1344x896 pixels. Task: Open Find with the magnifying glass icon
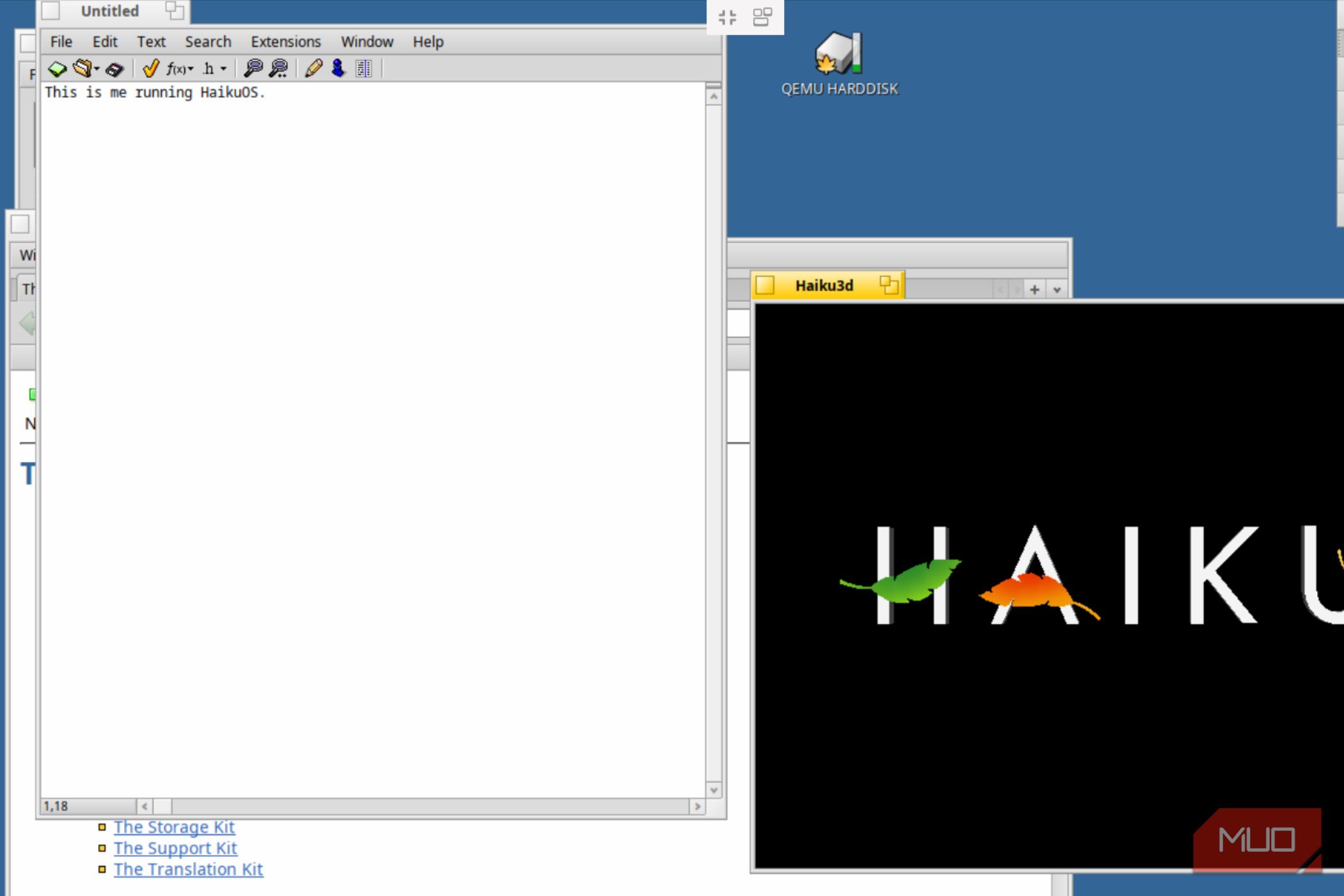[253, 68]
